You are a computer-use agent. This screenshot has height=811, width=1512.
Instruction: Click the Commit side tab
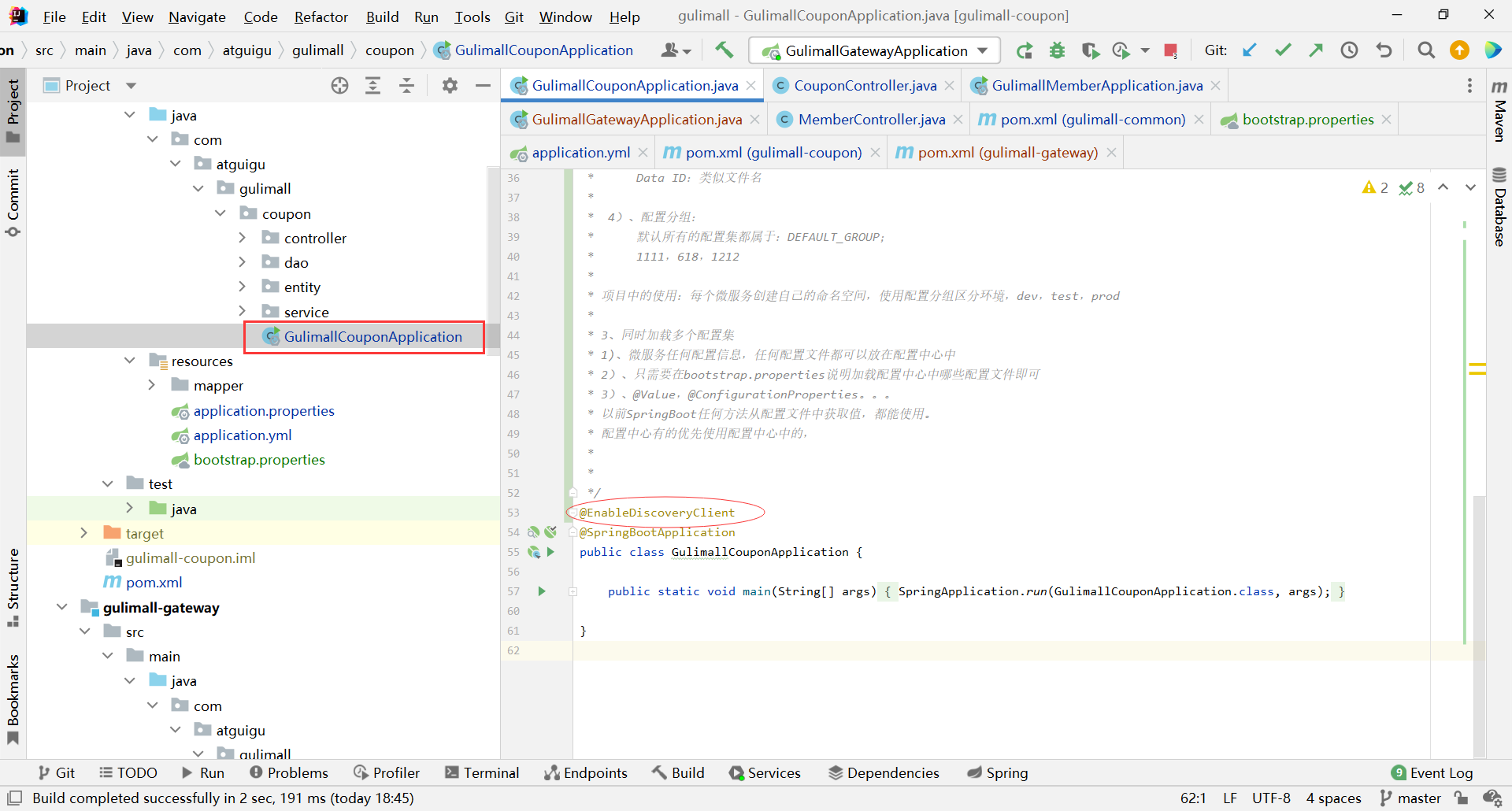[x=13, y=202]
